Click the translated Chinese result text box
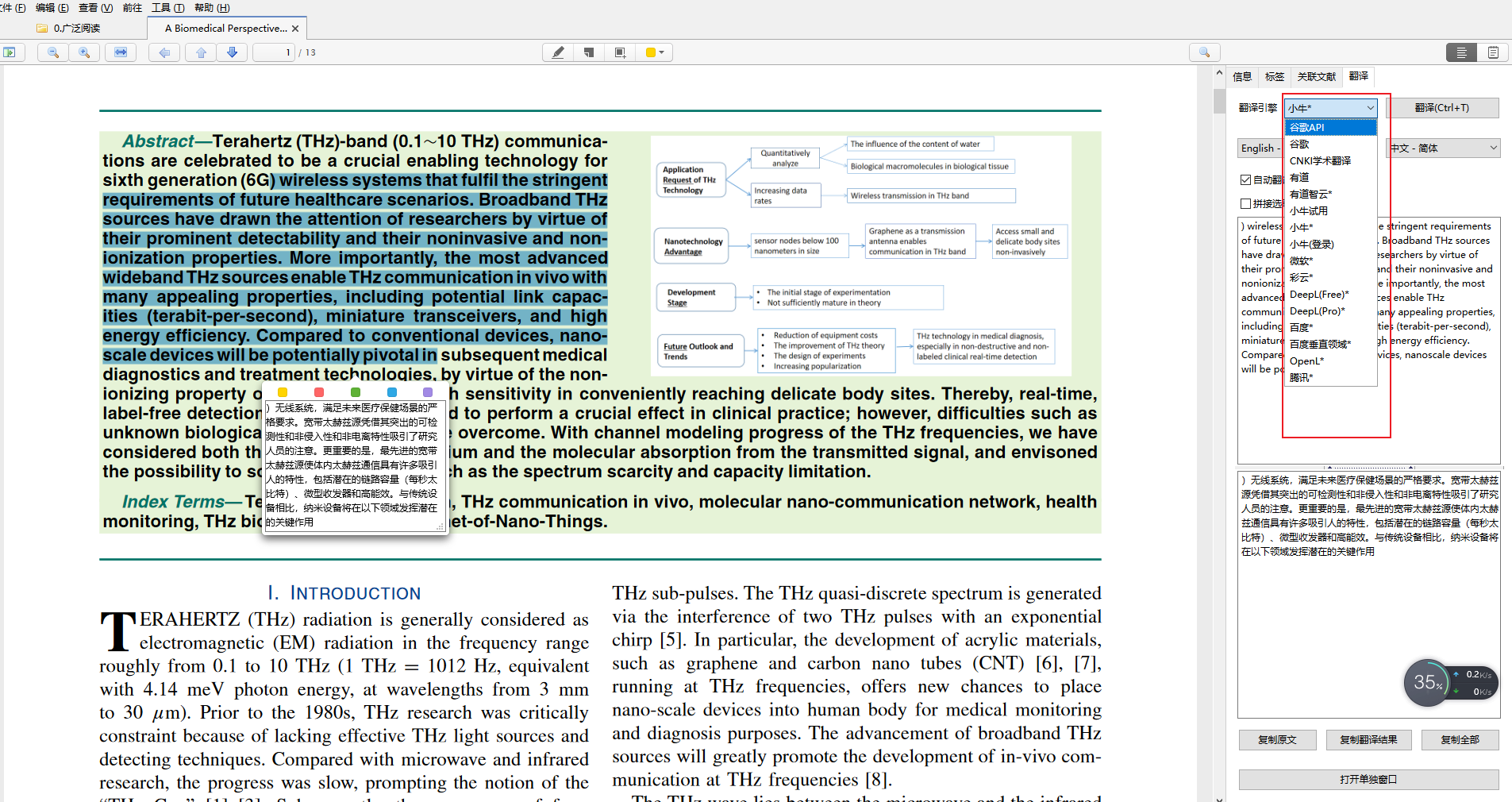Screen dimensions: 1512x802 [x=1368, y=594]
